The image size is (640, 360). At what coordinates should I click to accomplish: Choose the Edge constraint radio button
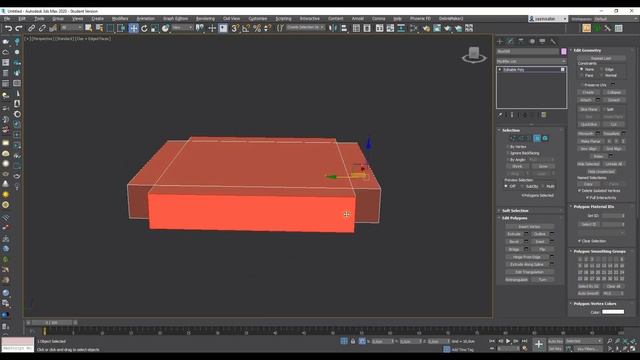tap(602, 69)
